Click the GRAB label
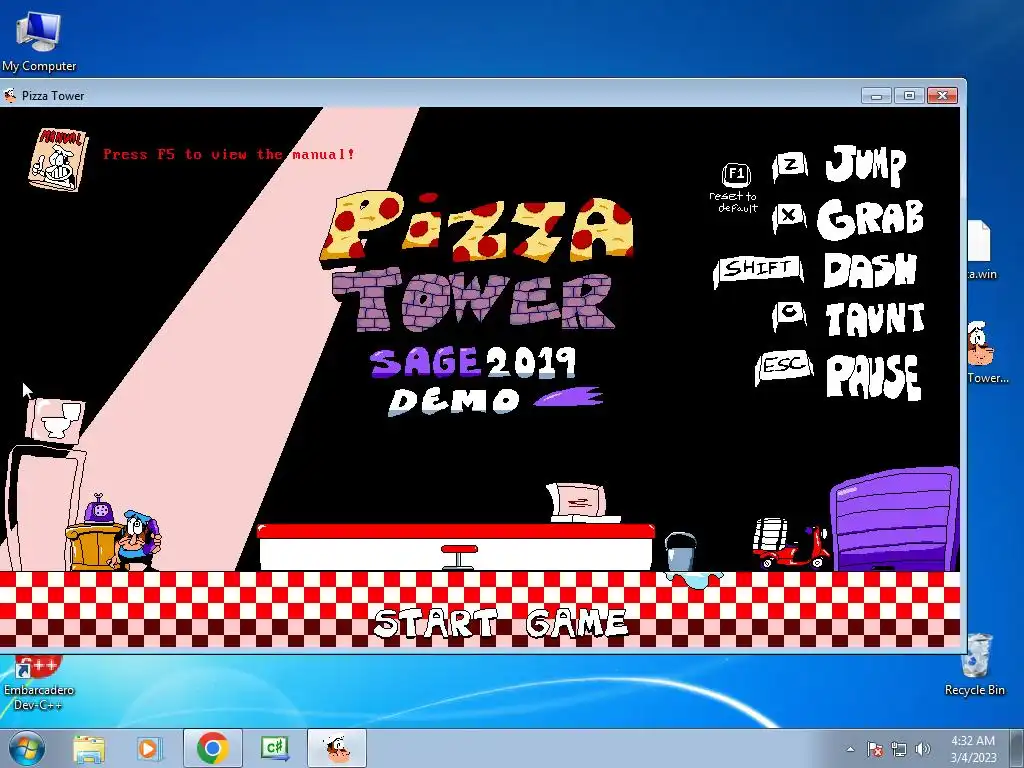1024x768 pixels. (871, 218)
